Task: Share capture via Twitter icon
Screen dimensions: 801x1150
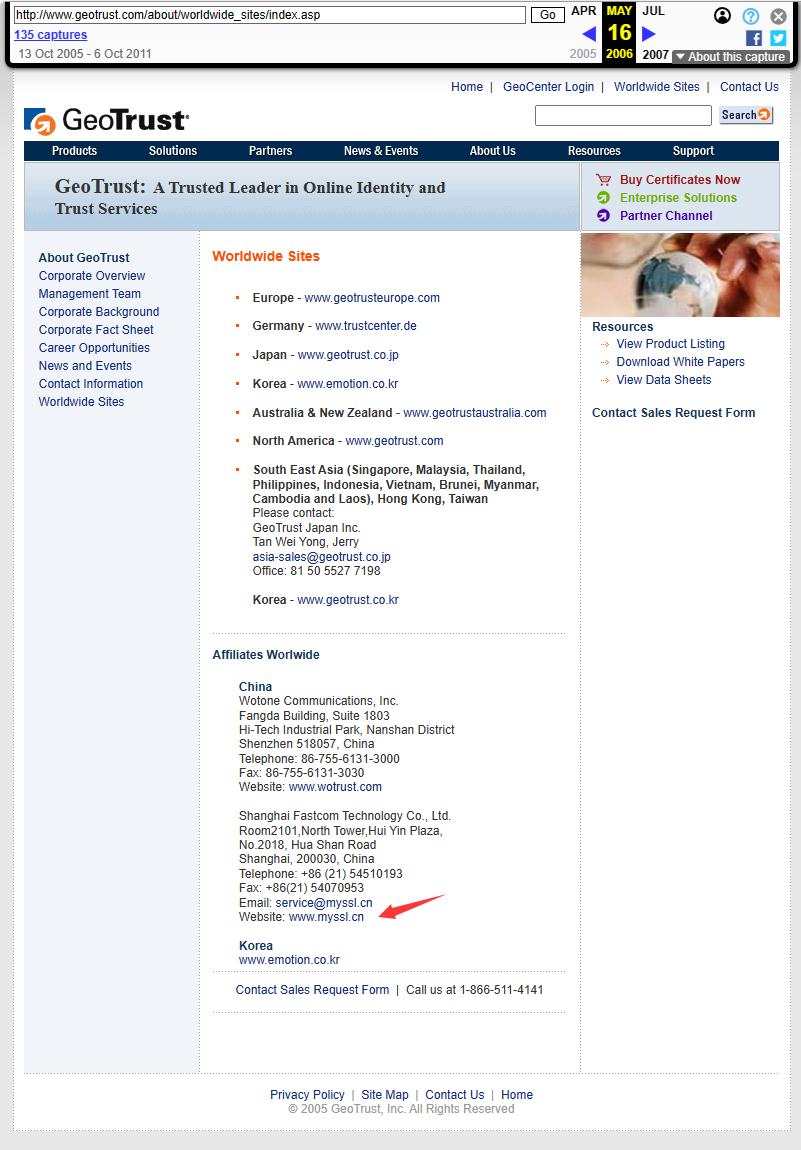Action: 778,38
